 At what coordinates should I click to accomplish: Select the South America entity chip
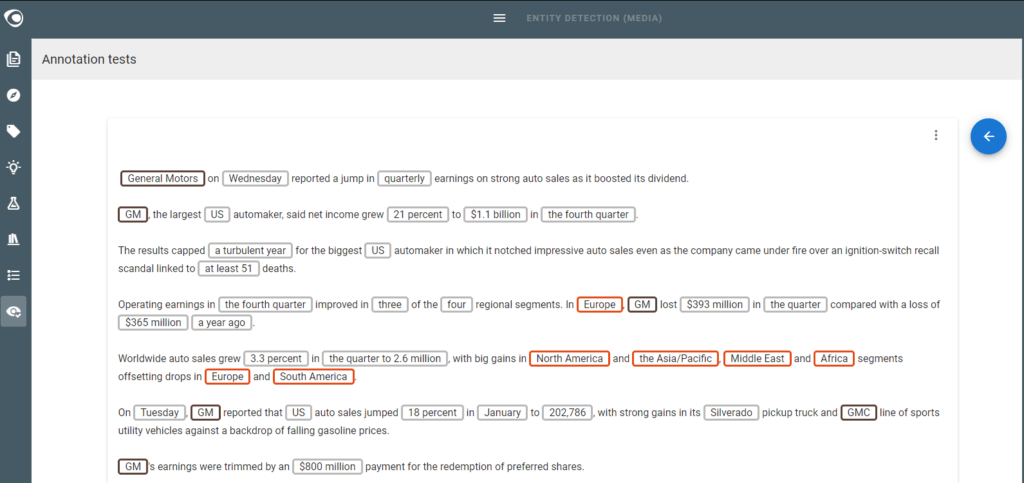pos(314,377)
